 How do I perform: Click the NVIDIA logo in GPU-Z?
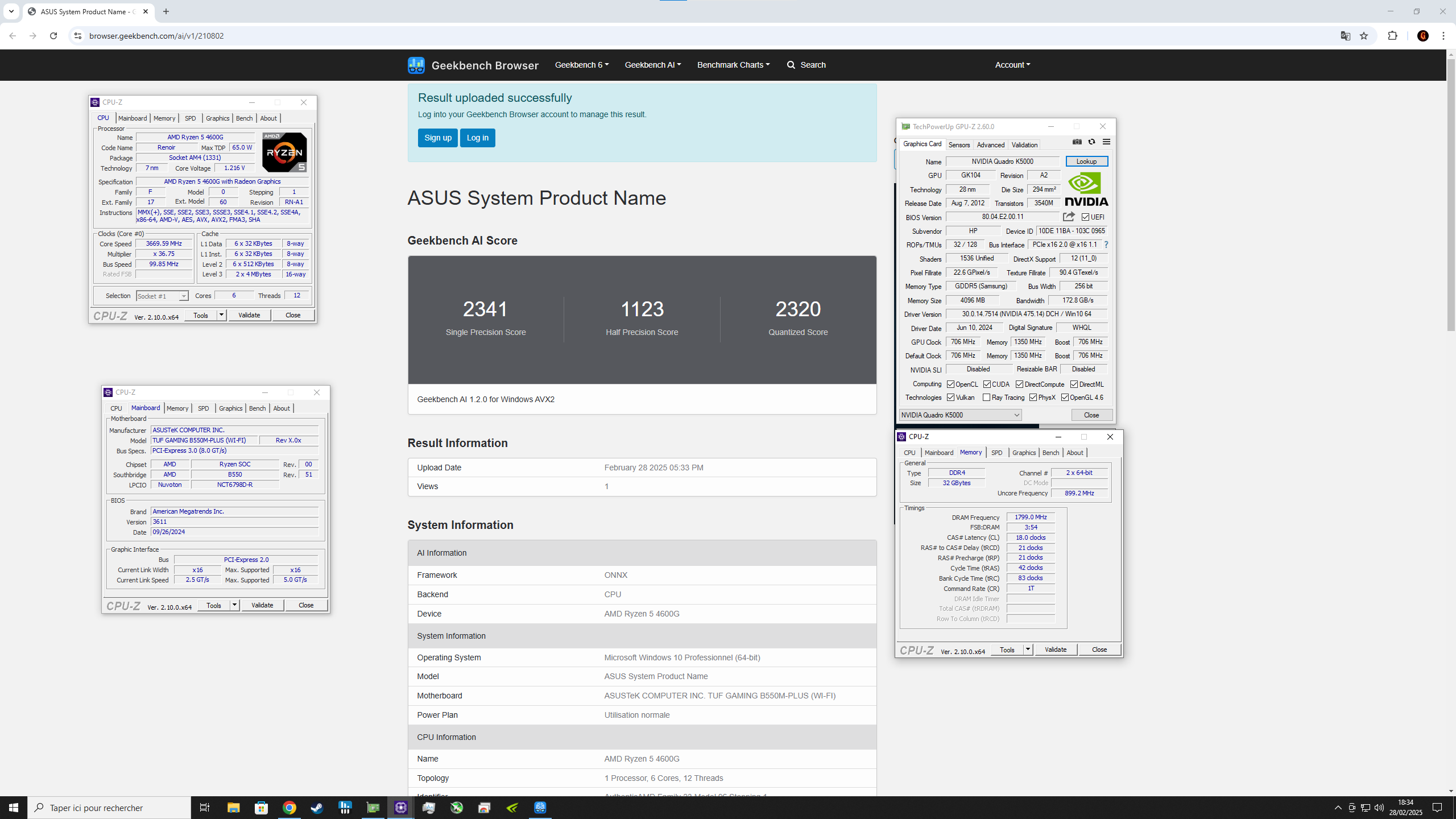1086,189
